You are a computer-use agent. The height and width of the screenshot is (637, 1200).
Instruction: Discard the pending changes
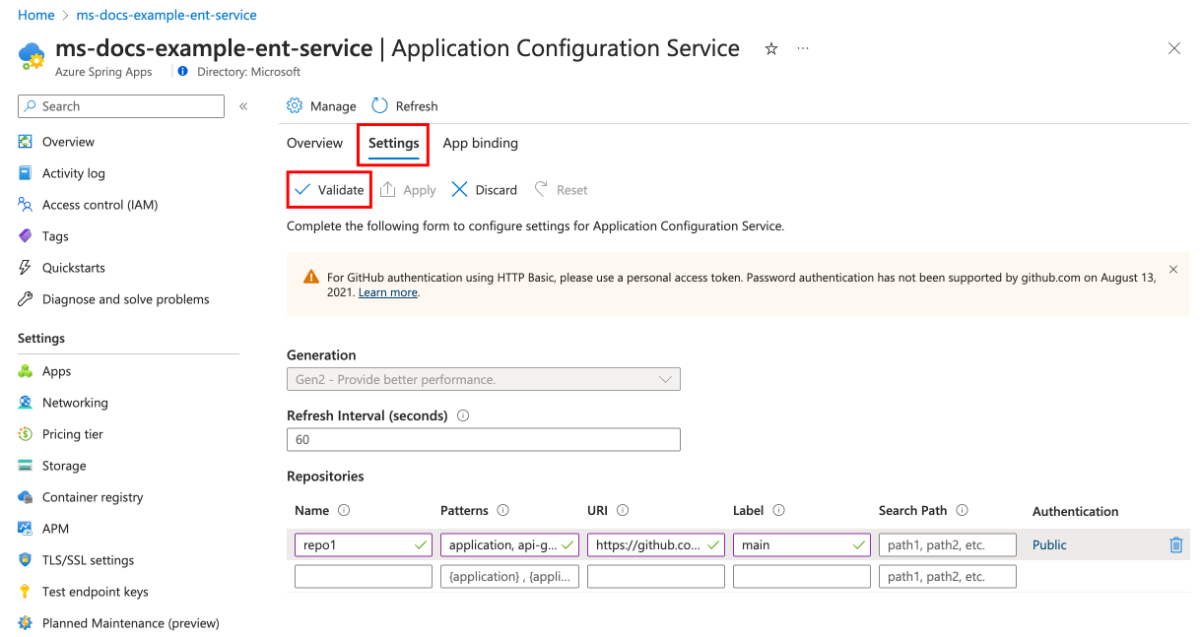(485, 190)
